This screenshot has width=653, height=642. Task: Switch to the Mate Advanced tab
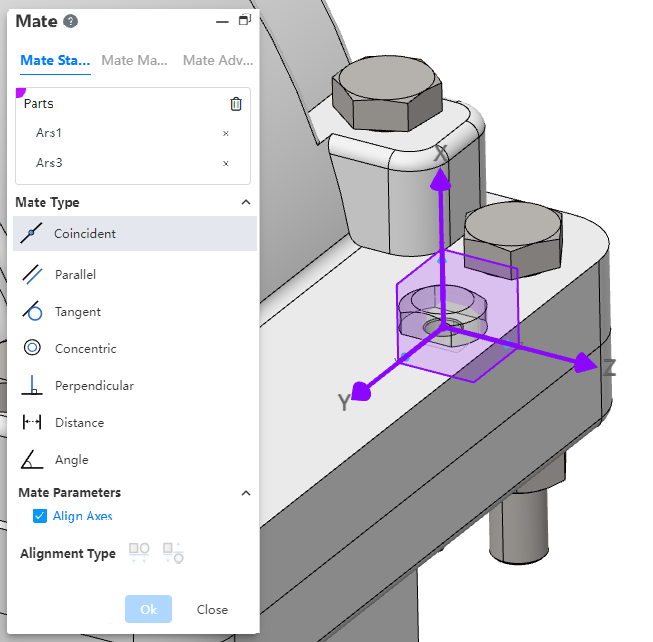pos(218,61)
